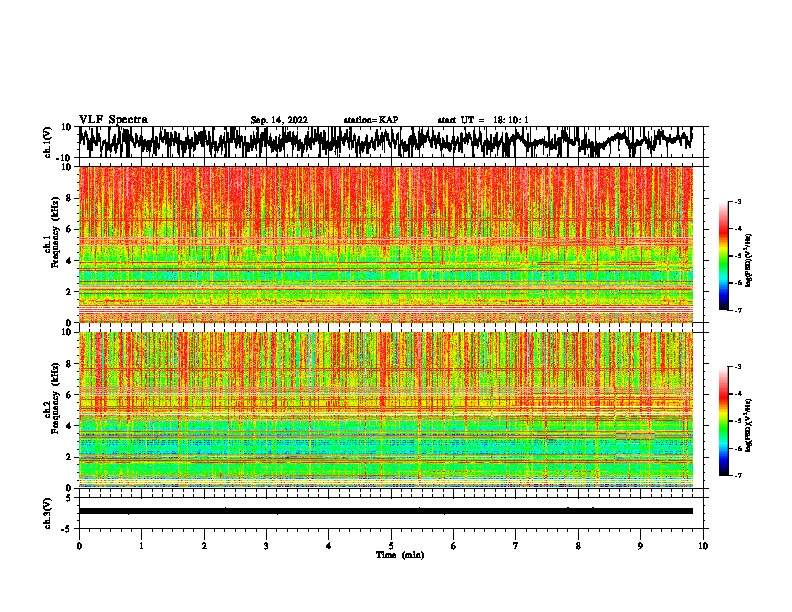Click the "2" kHz tick on ch.2 spectrogram

click(69, 457)
